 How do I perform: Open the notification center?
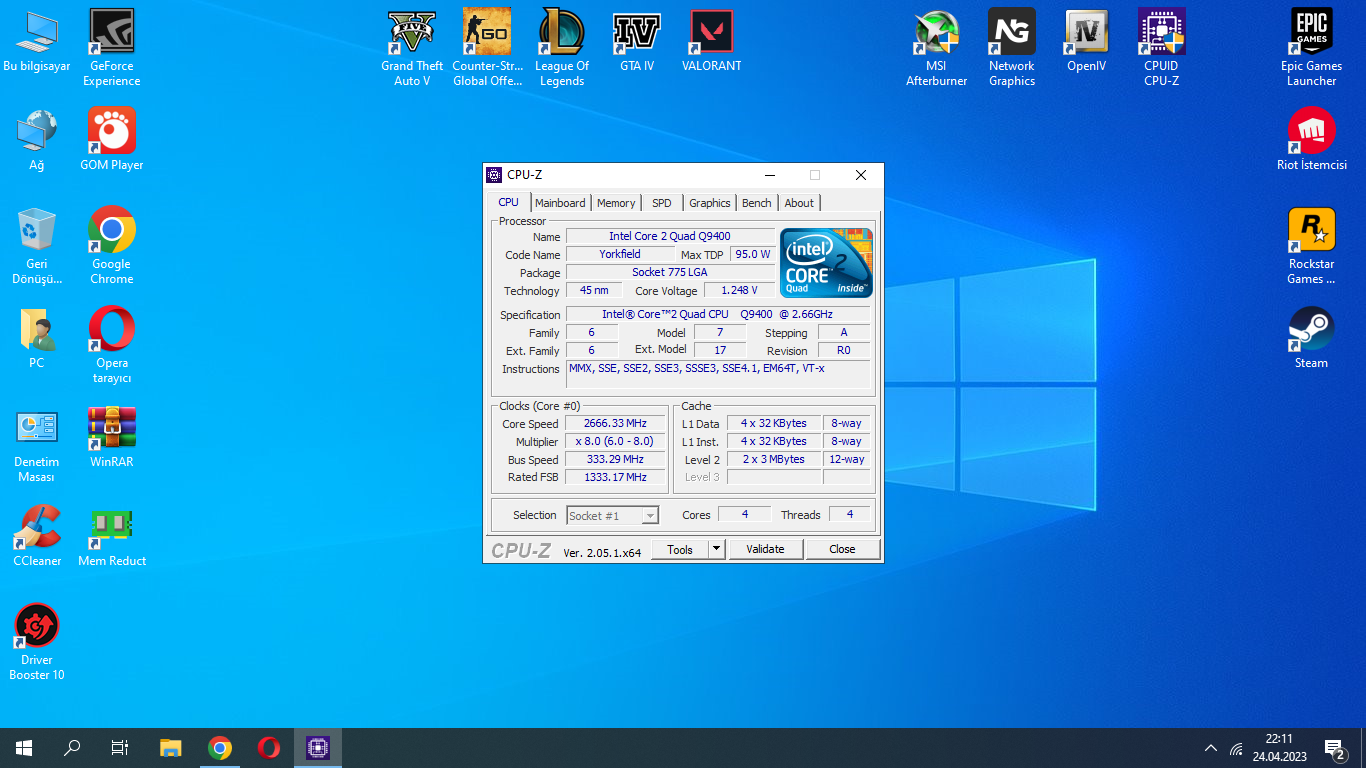pyautogui.click(x=1334, y=748)
